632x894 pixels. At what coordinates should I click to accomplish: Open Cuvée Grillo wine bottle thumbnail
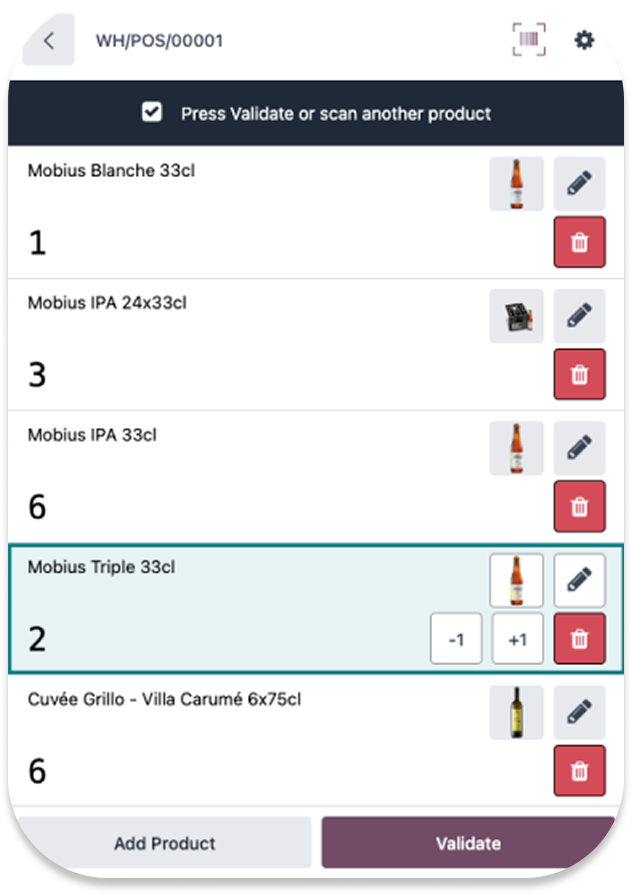coord(516,713)
